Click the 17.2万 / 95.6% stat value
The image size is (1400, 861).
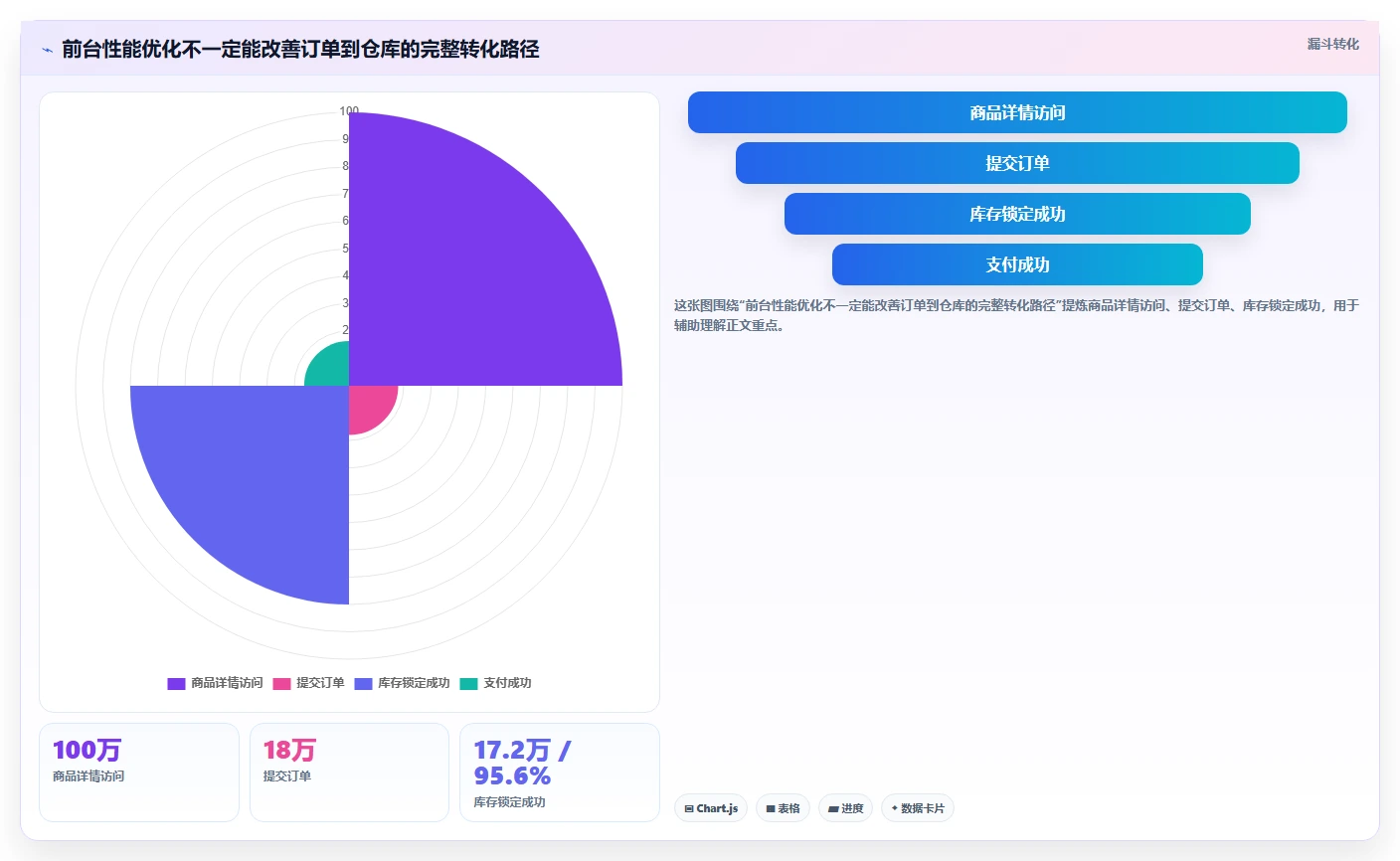pyautogui.click(x=522, y=763)
